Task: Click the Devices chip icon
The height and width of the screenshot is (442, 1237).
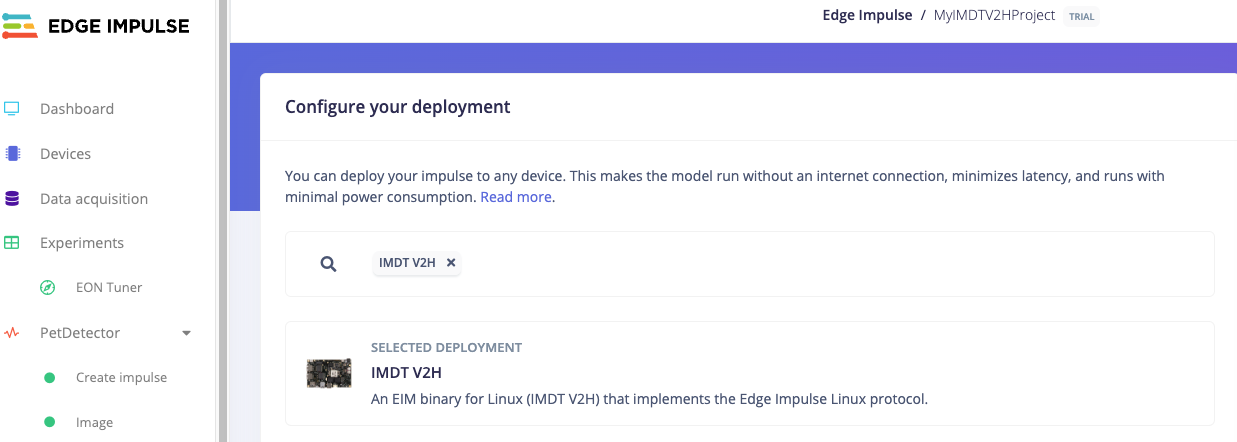Action: (x=12, y=154)
